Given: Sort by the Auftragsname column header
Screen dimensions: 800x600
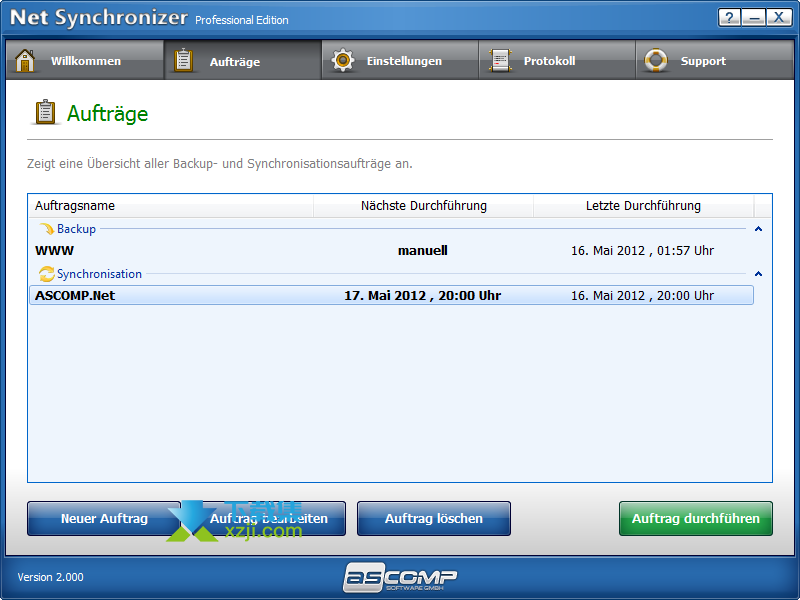Looking at the screenshot, I should (x=171, y=206).
